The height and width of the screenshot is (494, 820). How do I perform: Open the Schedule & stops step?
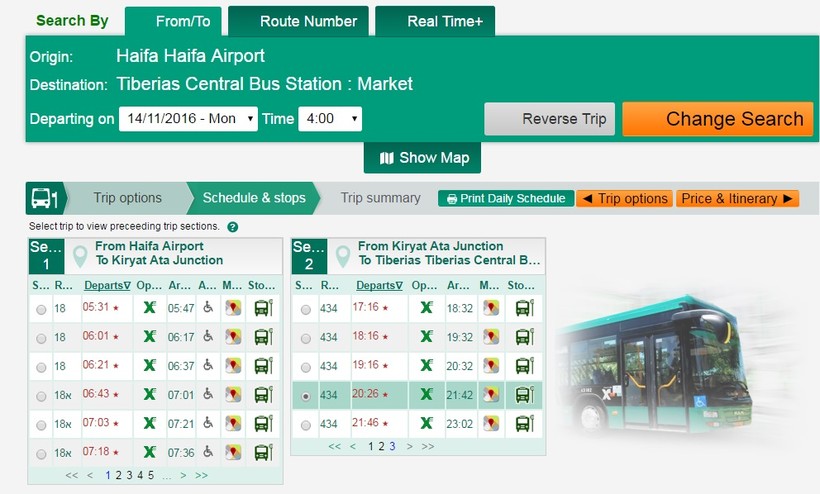point(254,198)
